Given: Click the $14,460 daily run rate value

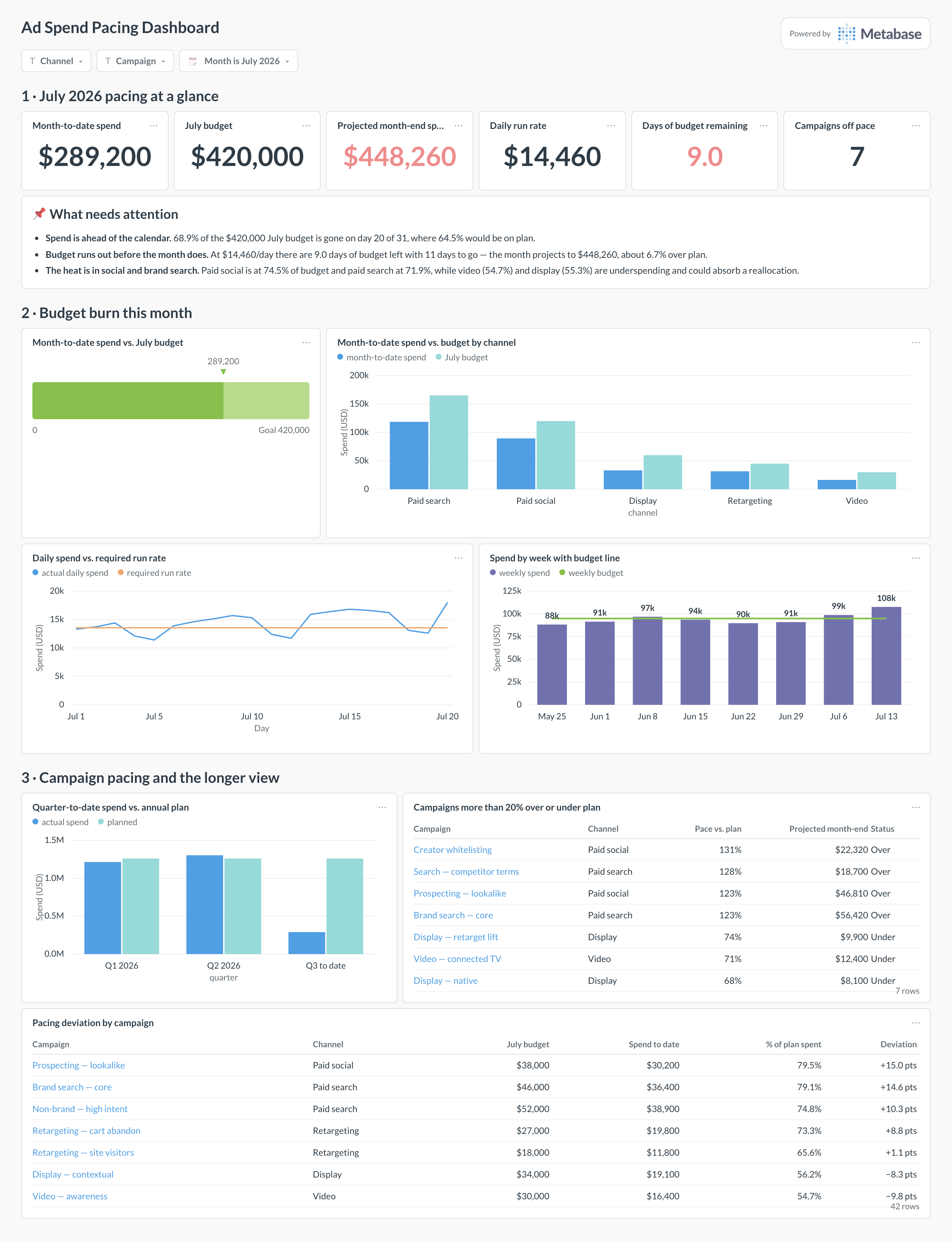Looking at the screenshot, I should [552, 157].
